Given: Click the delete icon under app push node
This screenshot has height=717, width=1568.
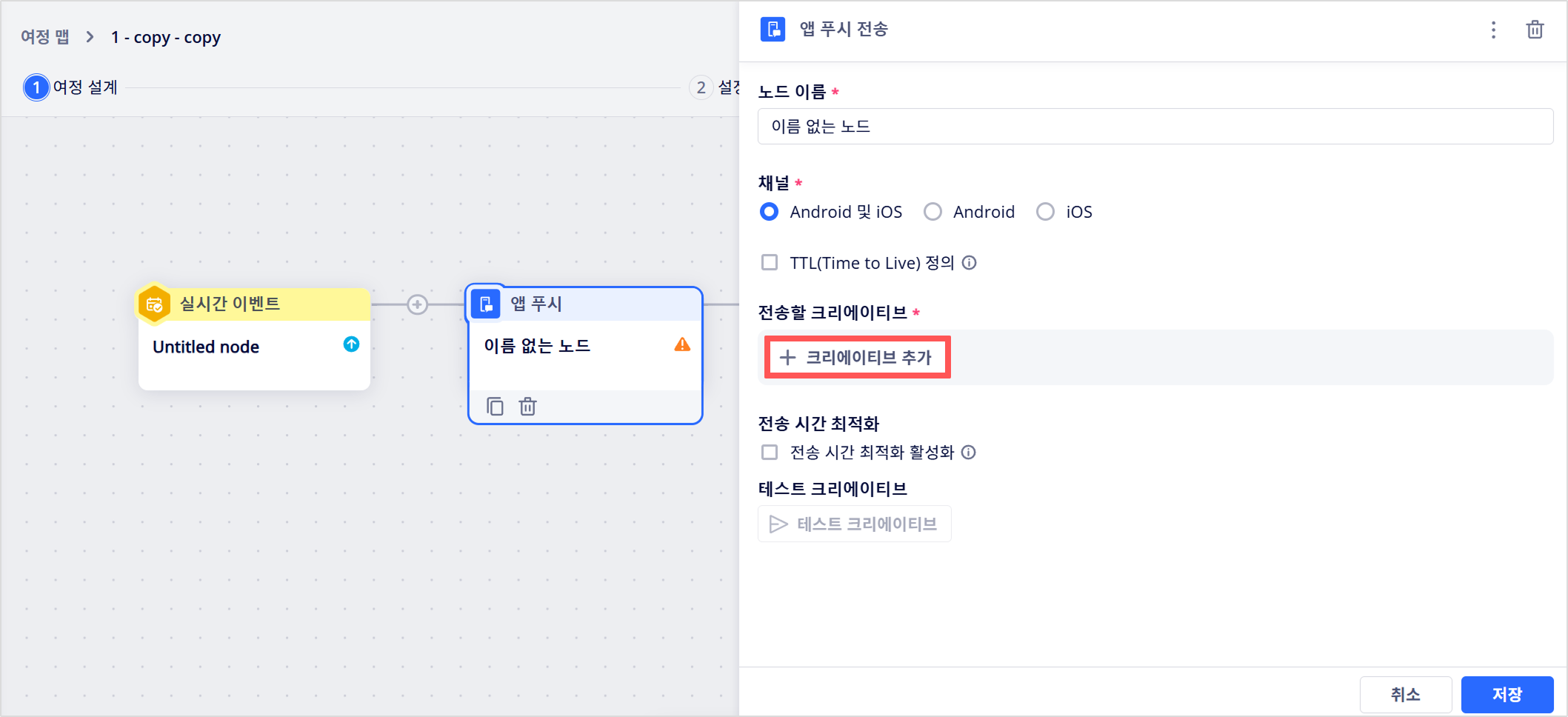Looking at the screenshot, I should tap(527, 407).
